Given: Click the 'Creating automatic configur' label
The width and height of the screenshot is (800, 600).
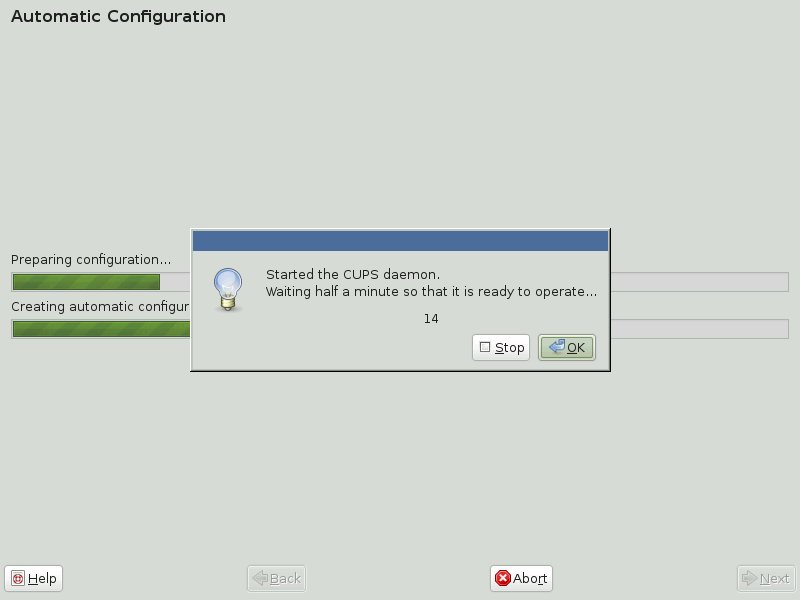Looking at the screenshot, I should 100,307.
